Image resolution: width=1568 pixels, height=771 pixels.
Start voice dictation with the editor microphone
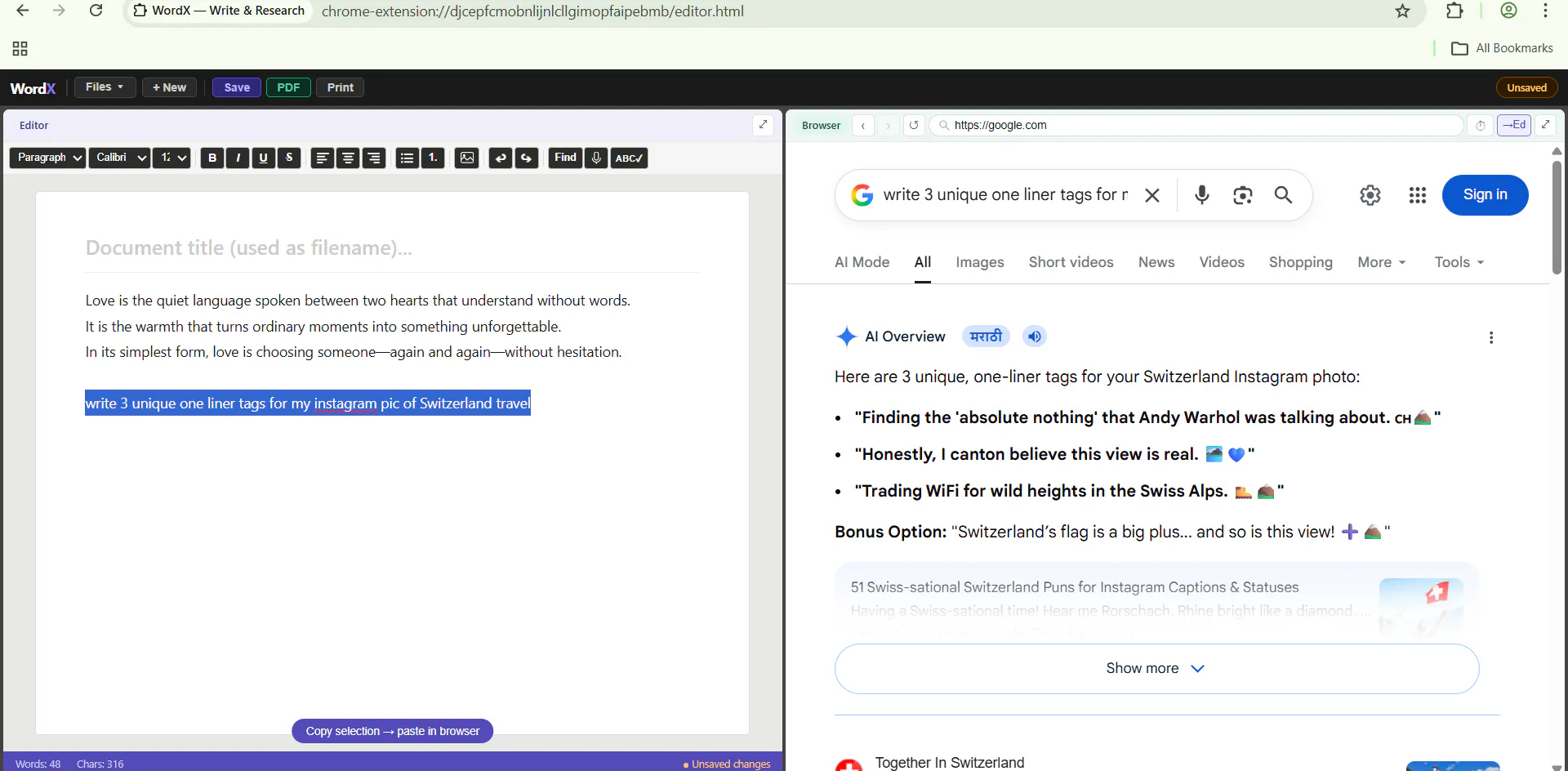pos(596,158)
